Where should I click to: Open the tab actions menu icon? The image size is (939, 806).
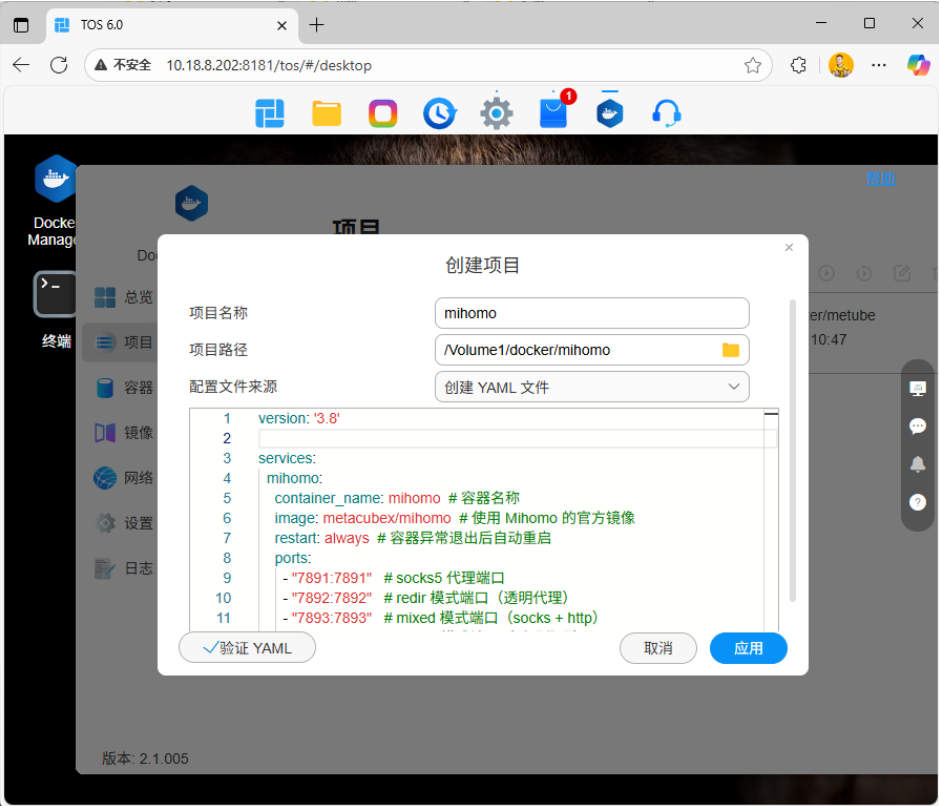21,25
